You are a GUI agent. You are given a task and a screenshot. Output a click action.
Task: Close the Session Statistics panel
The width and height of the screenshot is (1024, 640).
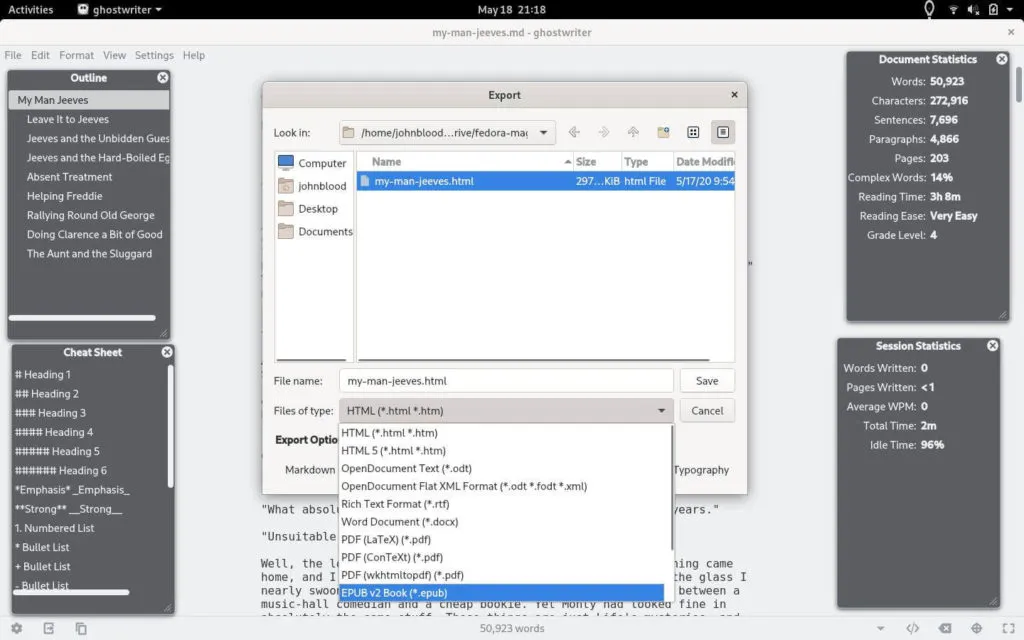pos(992,346)
